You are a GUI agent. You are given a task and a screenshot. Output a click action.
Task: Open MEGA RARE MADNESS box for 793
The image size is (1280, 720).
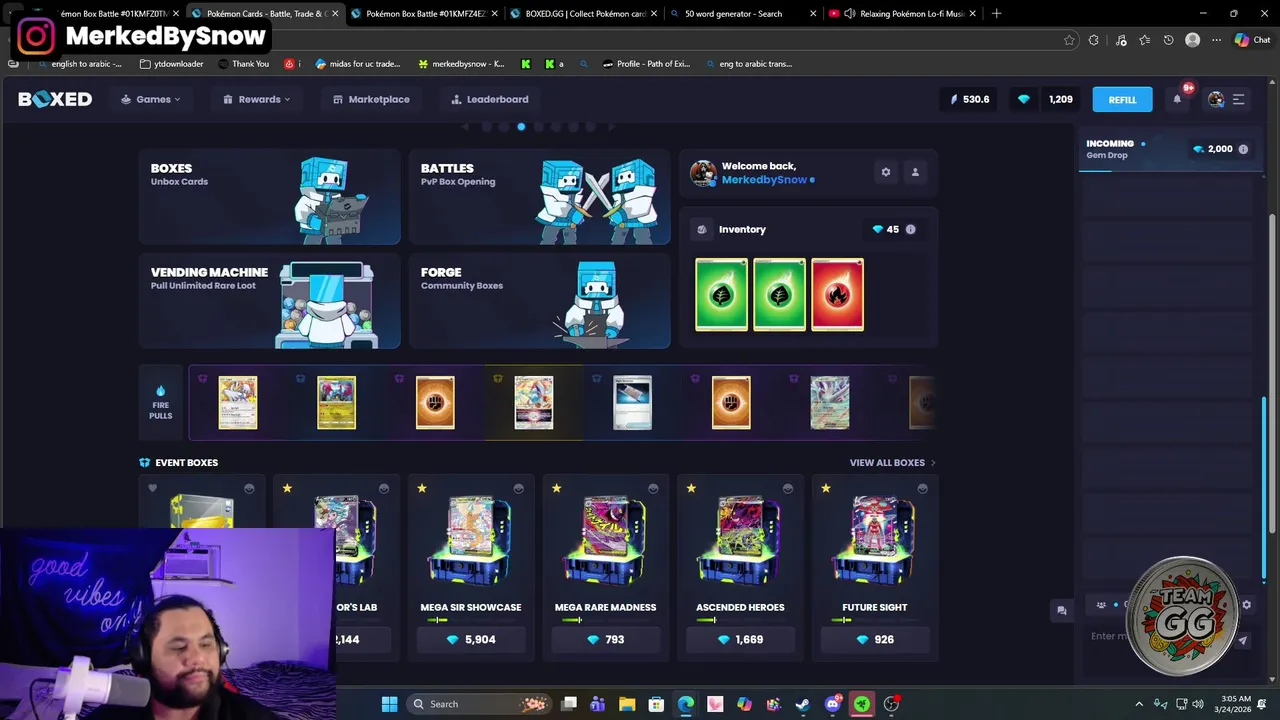point(605,639)
